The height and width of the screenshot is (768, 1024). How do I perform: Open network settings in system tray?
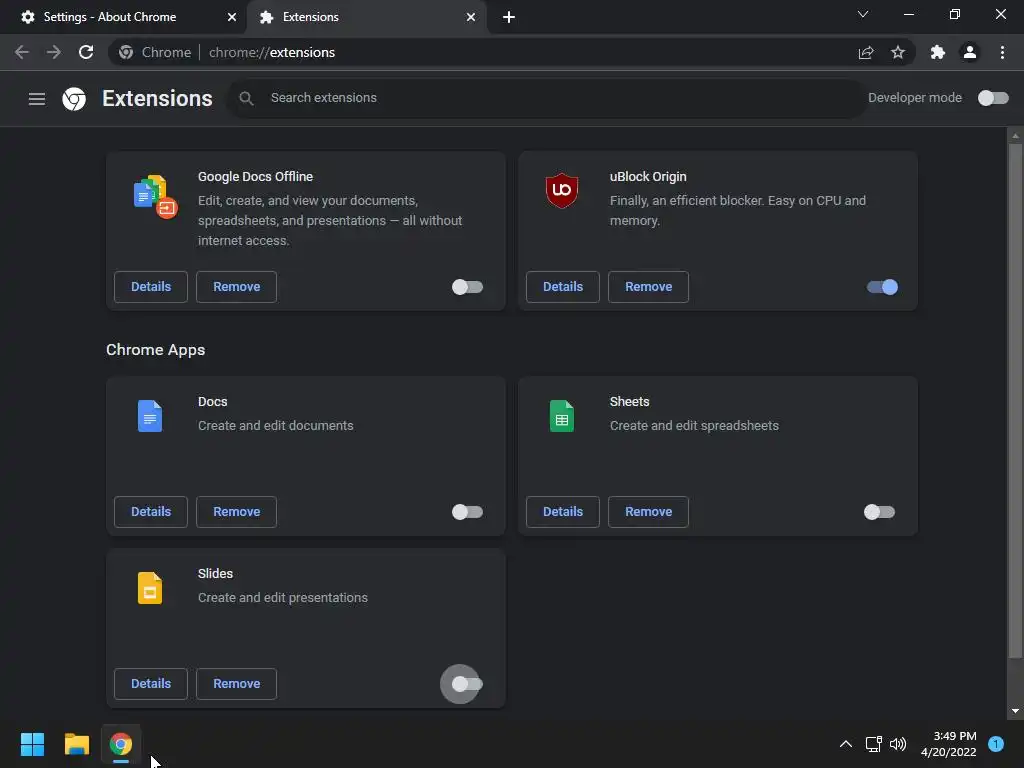[x=873, y=744]
